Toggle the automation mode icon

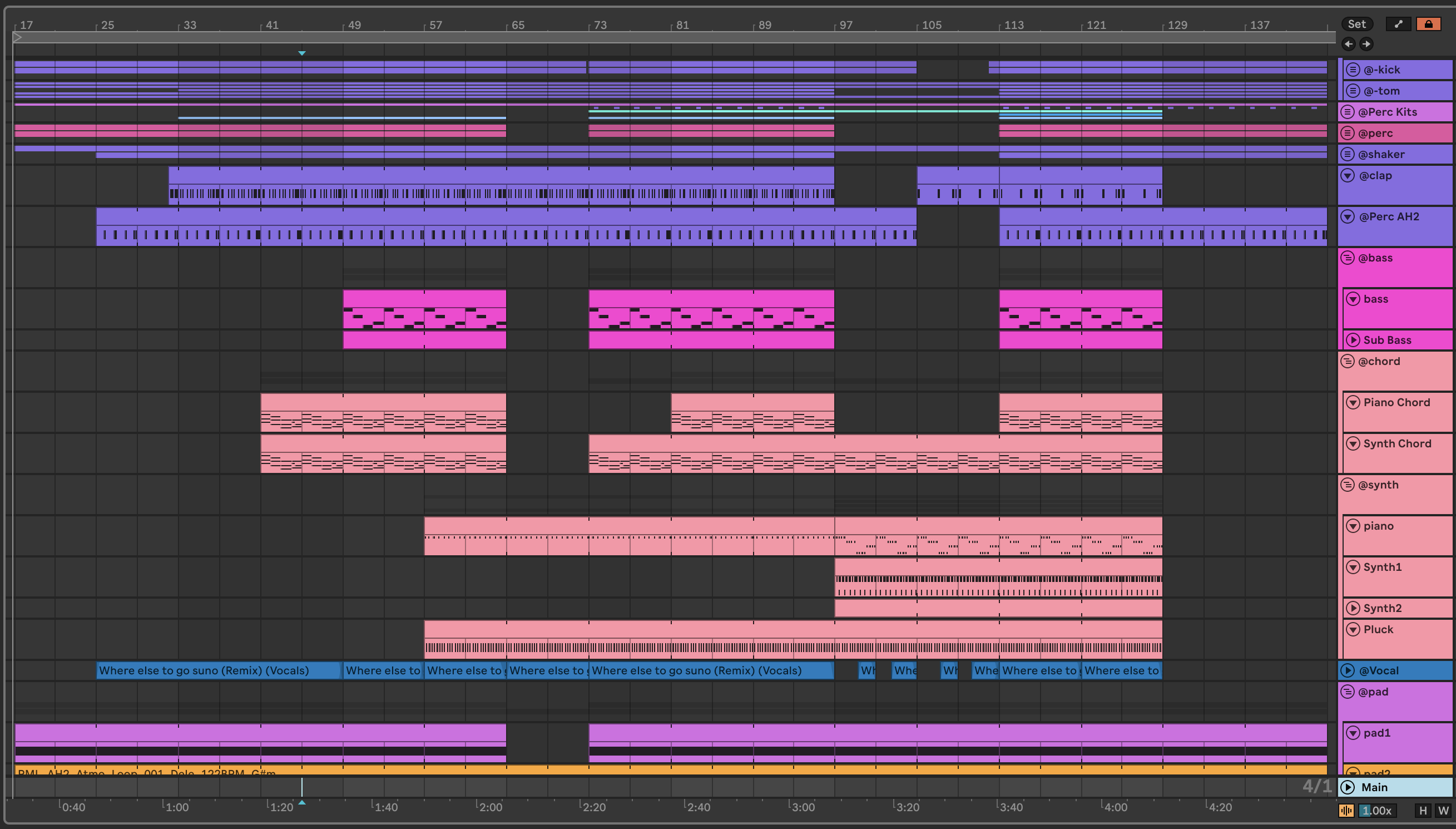(x=1399, y=24)
